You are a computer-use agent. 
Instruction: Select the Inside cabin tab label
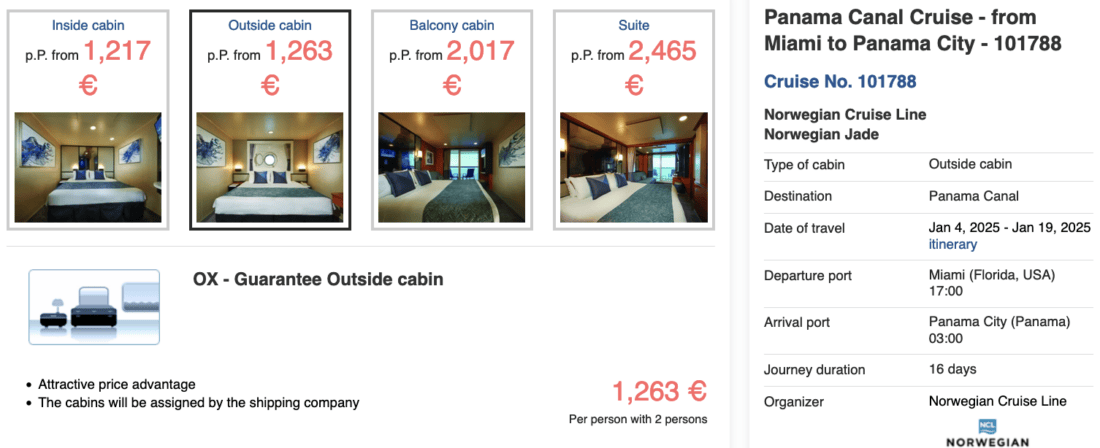pyautogui.click(x=88, y=25)
